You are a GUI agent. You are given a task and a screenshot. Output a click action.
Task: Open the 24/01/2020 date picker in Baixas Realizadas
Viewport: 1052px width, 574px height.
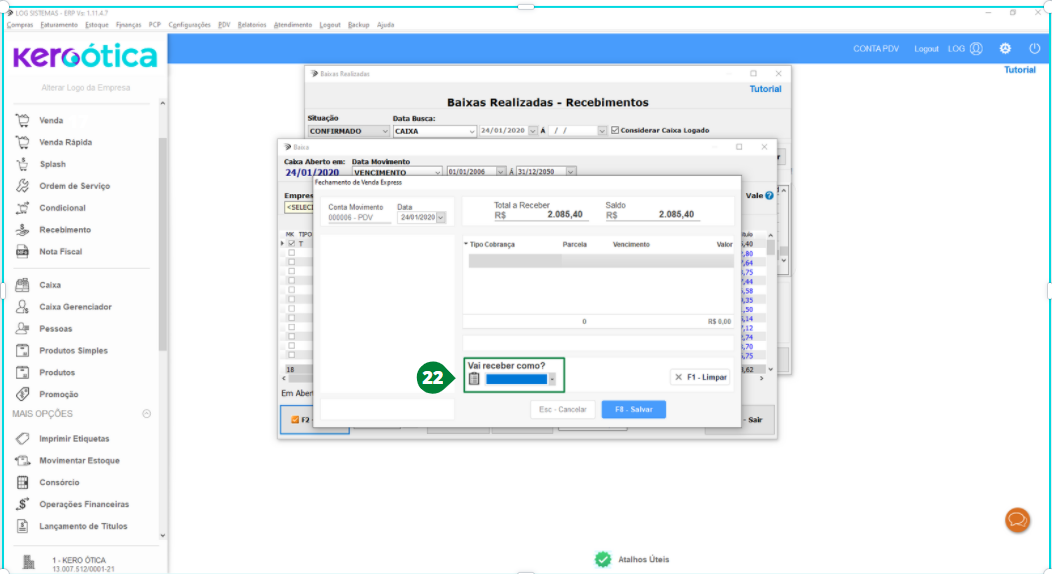pos(533,131)
